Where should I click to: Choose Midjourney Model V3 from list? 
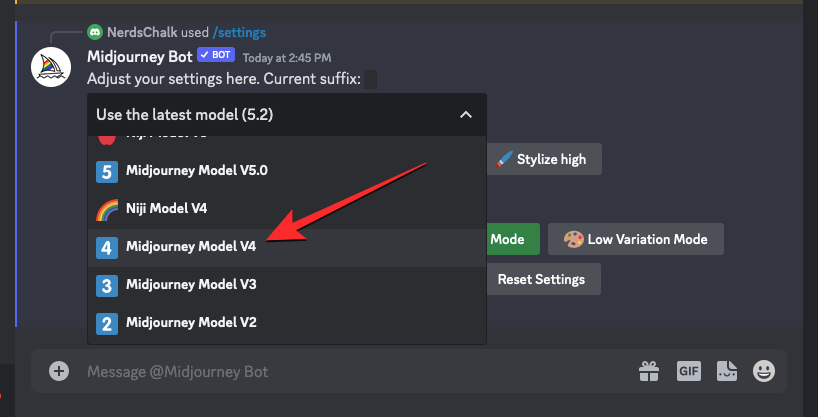287,285
